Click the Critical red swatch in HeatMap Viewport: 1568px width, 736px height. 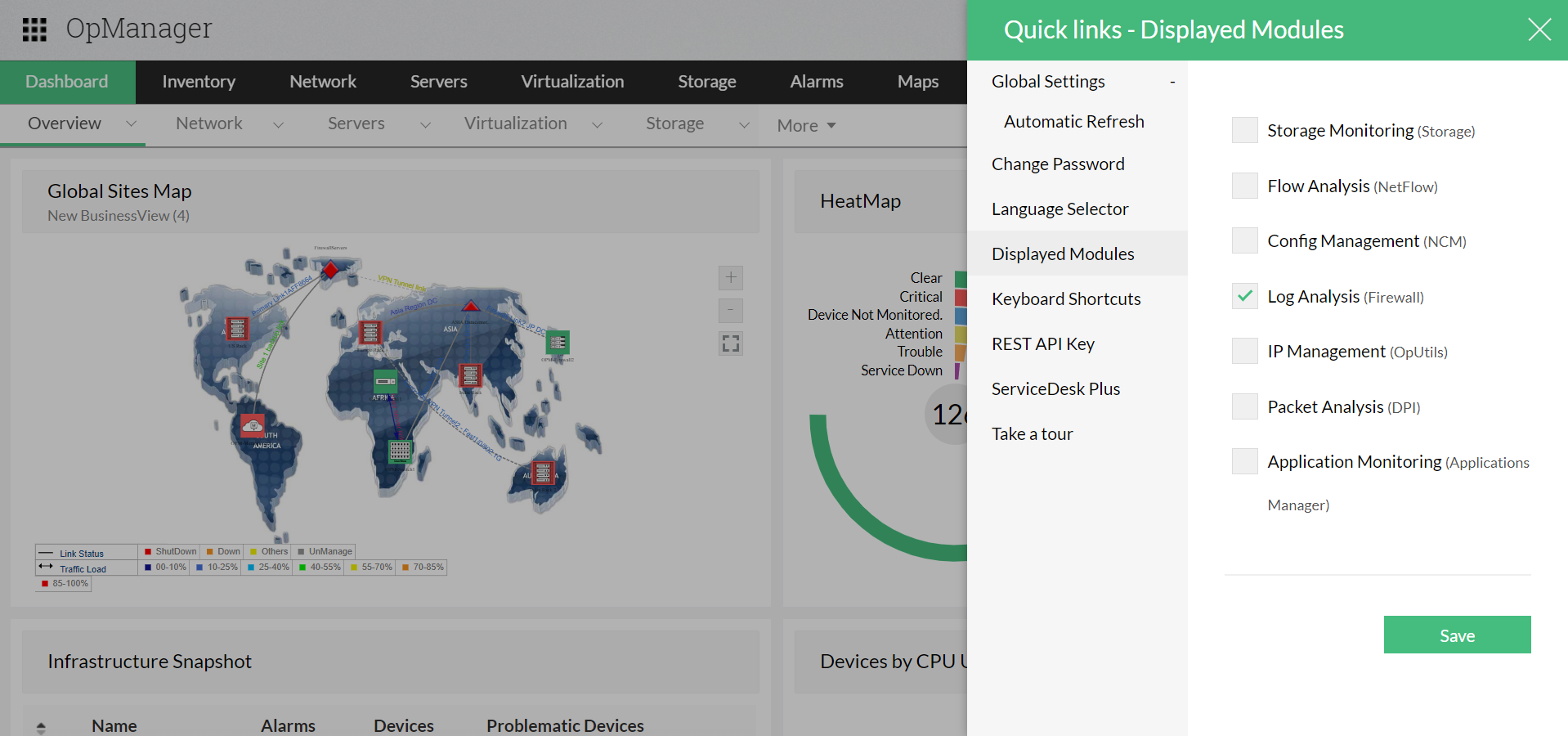[x=961, y=298]
